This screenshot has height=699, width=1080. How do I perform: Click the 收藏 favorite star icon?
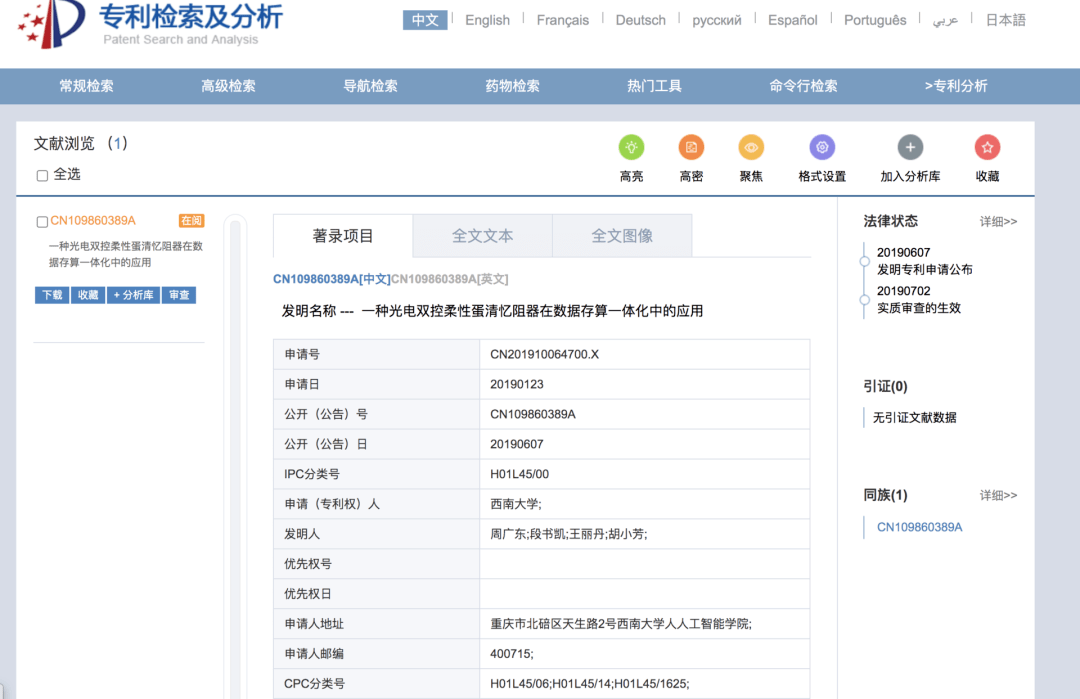tap(986, 146)
